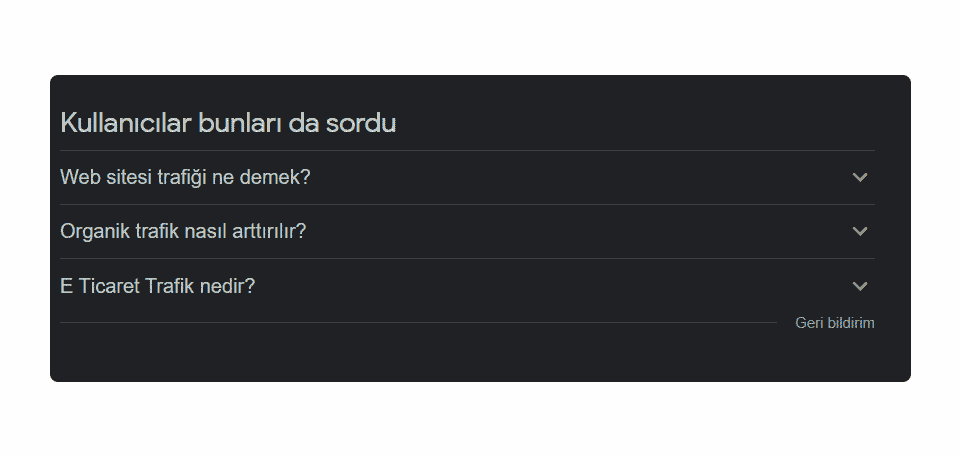
Task: Expand chevron beside "Web sitesi trafiği ne demek?"
Action: click(x=859, y=177)
